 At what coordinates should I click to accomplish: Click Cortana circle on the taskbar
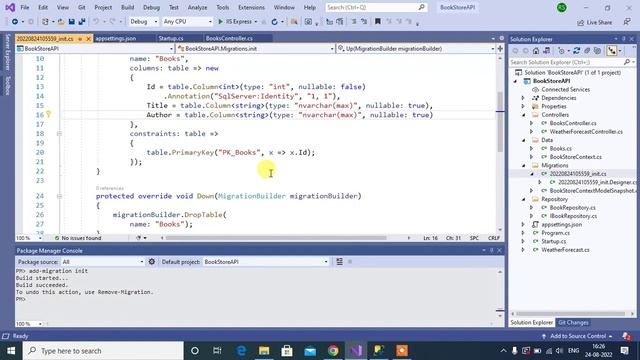195,351
